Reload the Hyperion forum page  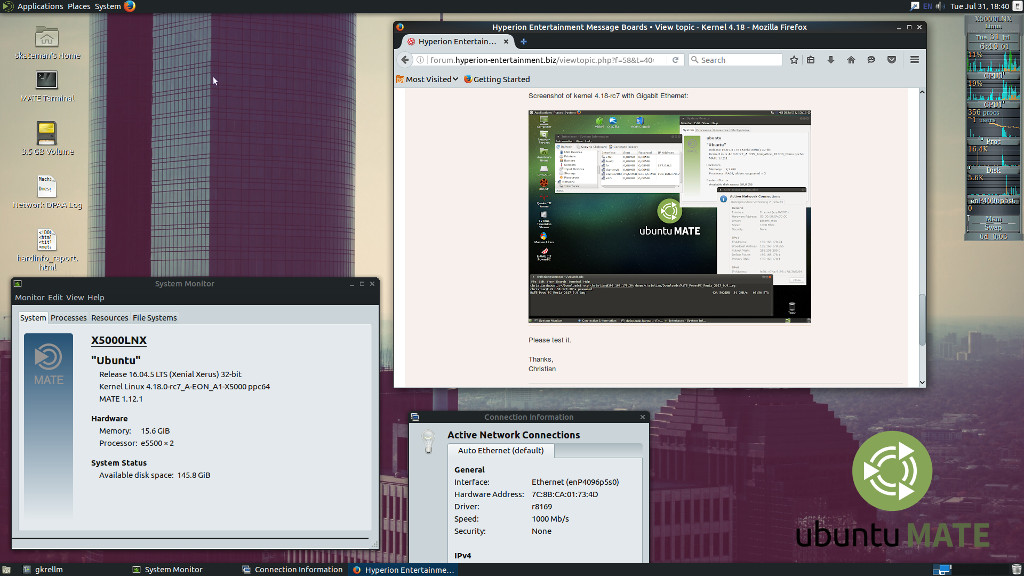675,59
